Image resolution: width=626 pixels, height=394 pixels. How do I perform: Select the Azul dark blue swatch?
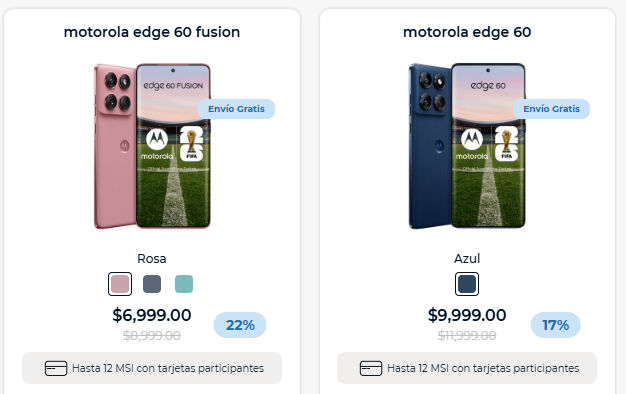click(x=467, y=284)
